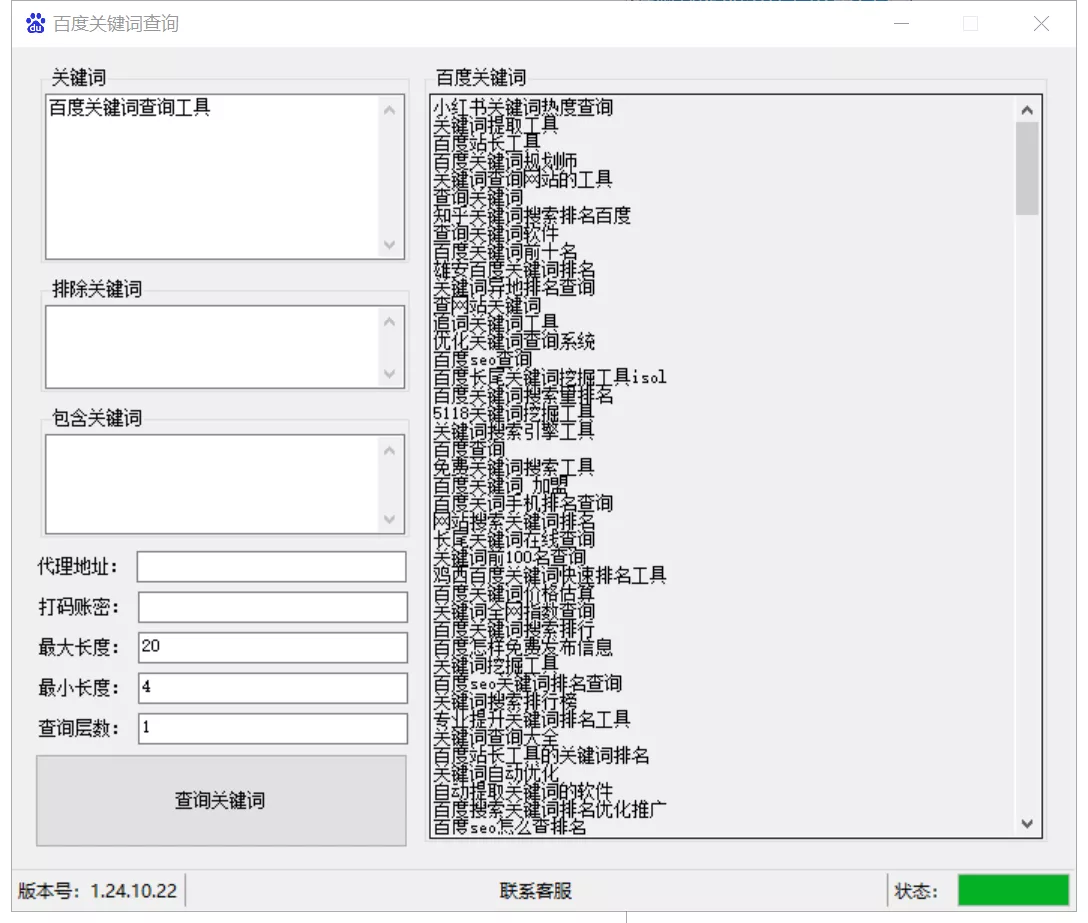This screenshot has width=1088, height=923.
Task: Select result 查询关键词软件
Action: [495, 234]
